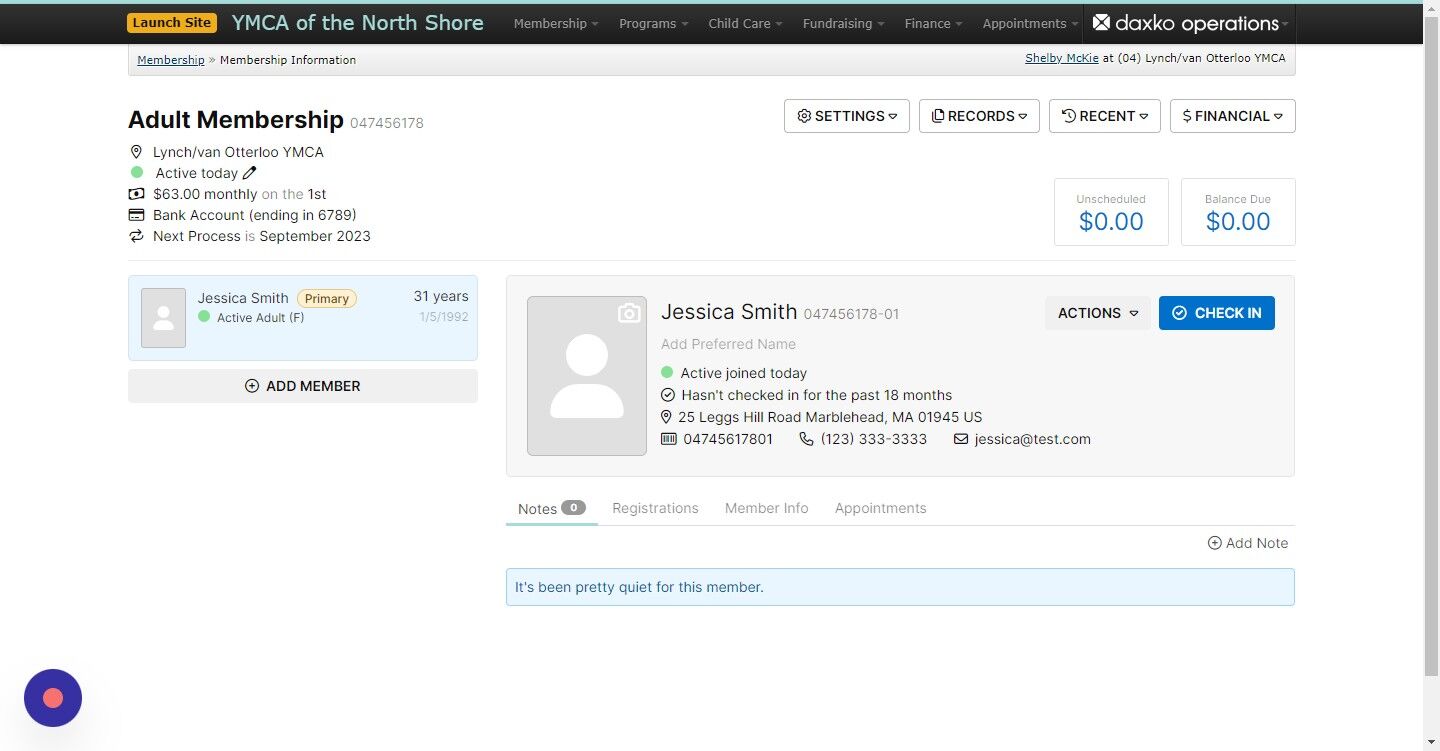Click the green status dot beside Active joined today
The image size is (1440, 751).
coord(667,372)
